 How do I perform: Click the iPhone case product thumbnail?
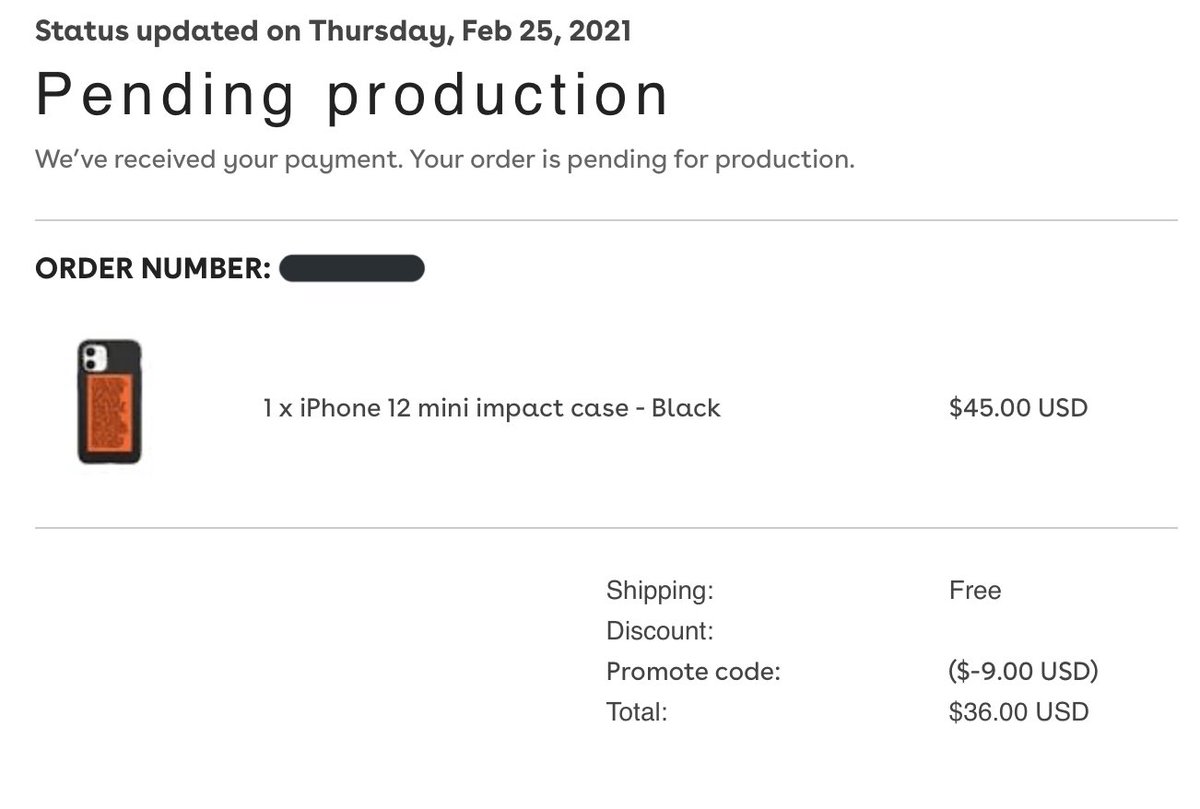click(109, 402)
